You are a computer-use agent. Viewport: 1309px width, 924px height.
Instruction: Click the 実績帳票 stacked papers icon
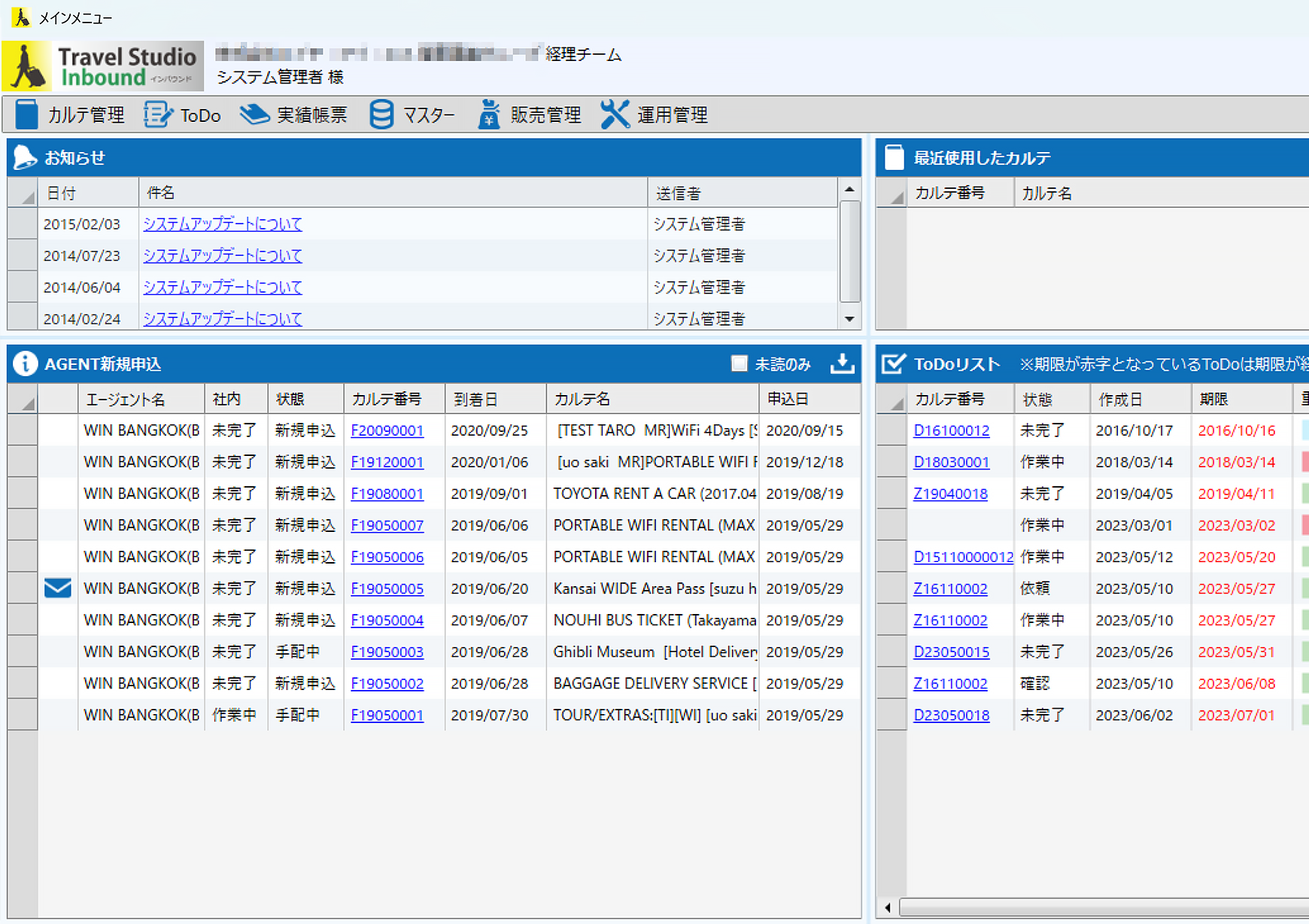[254, 115]
